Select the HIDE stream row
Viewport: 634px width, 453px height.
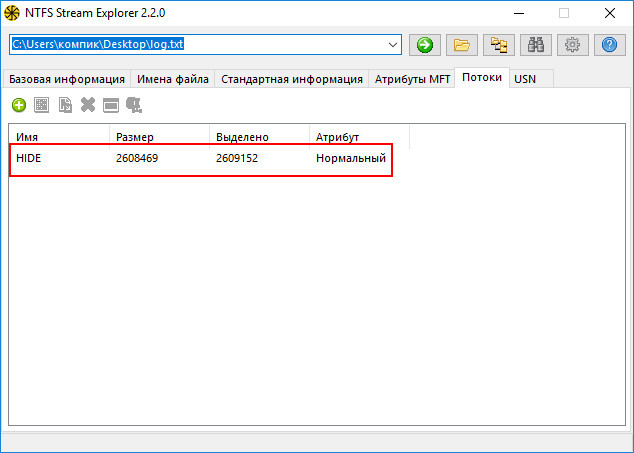tap(200, 159)
